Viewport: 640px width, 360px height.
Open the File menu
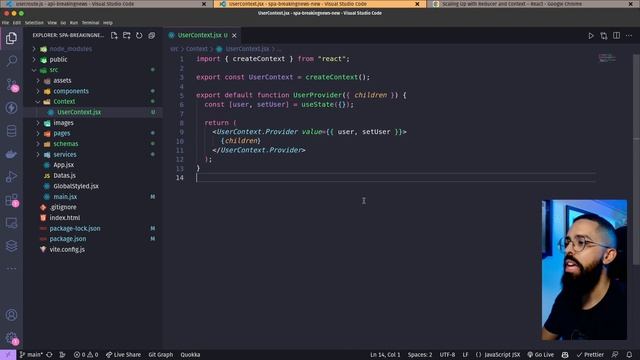pos(5,23)
